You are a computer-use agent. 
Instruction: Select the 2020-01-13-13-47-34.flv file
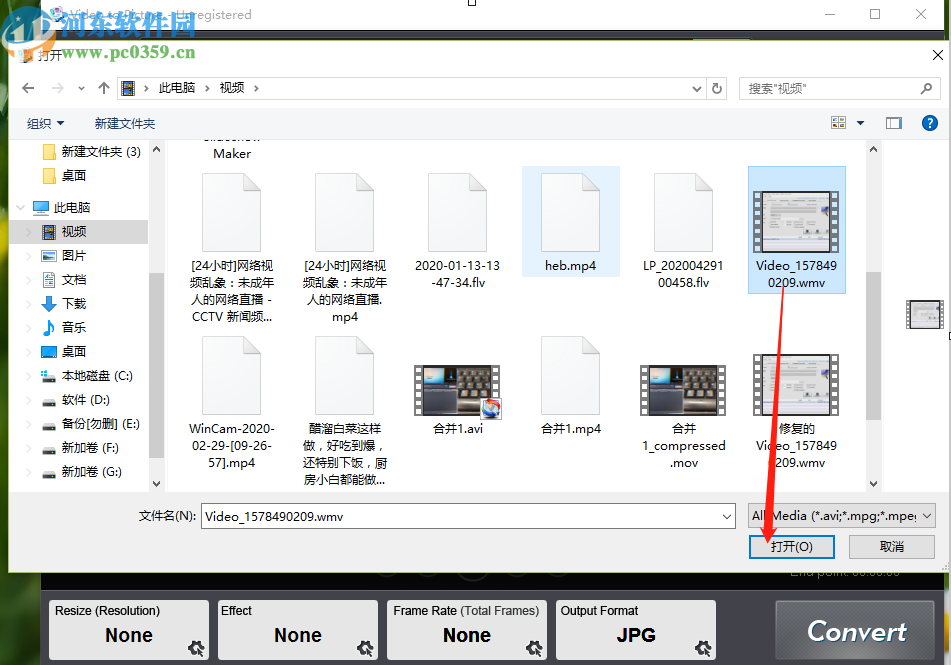coord(457,231)
